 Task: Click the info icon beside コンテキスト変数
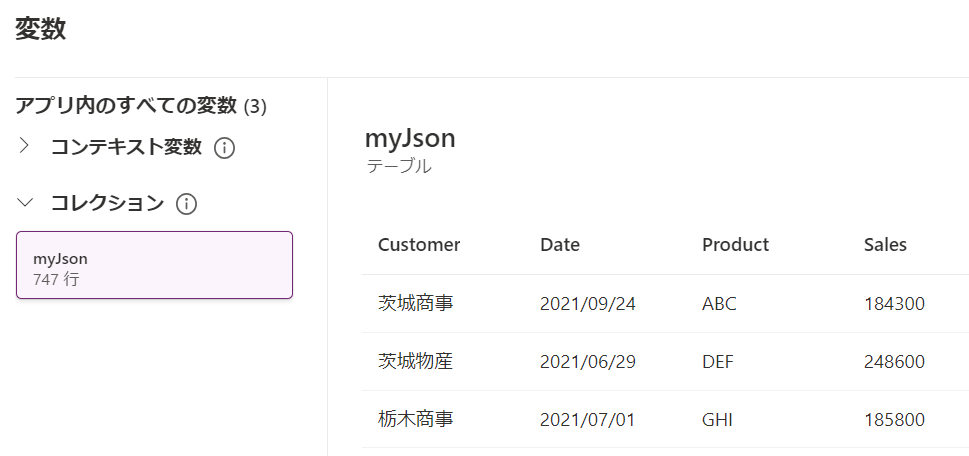tap(225, 148)
